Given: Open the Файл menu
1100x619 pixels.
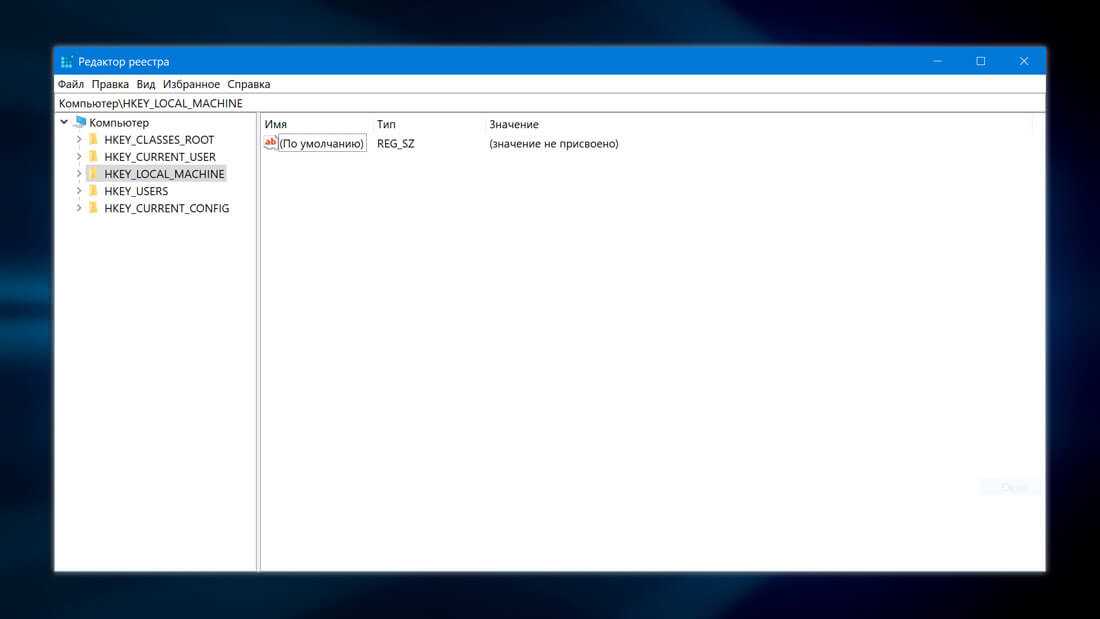Looking at the screenshot, I should point(70,84).
